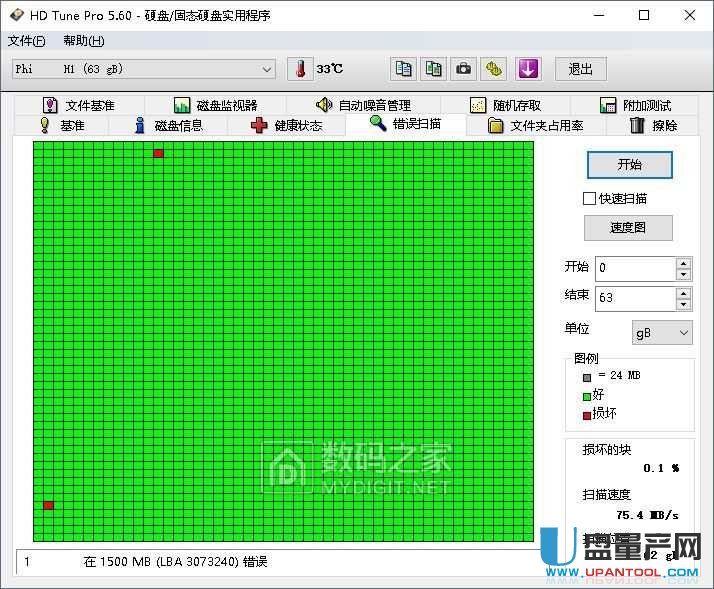Click the red 损坏 legend swatch

point(587,415)
